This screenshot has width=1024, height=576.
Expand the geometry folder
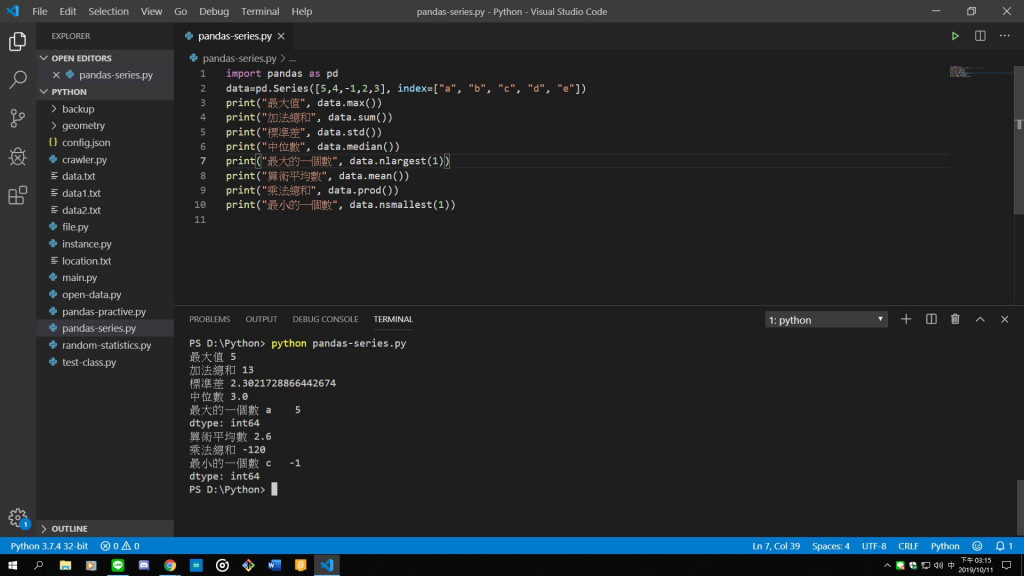pos(105,125)
